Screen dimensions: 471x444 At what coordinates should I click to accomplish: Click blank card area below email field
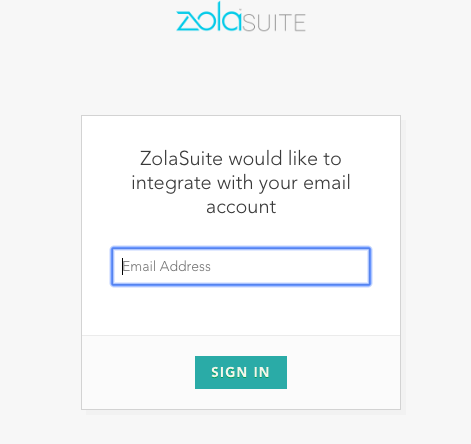click(x=241, y=310)
